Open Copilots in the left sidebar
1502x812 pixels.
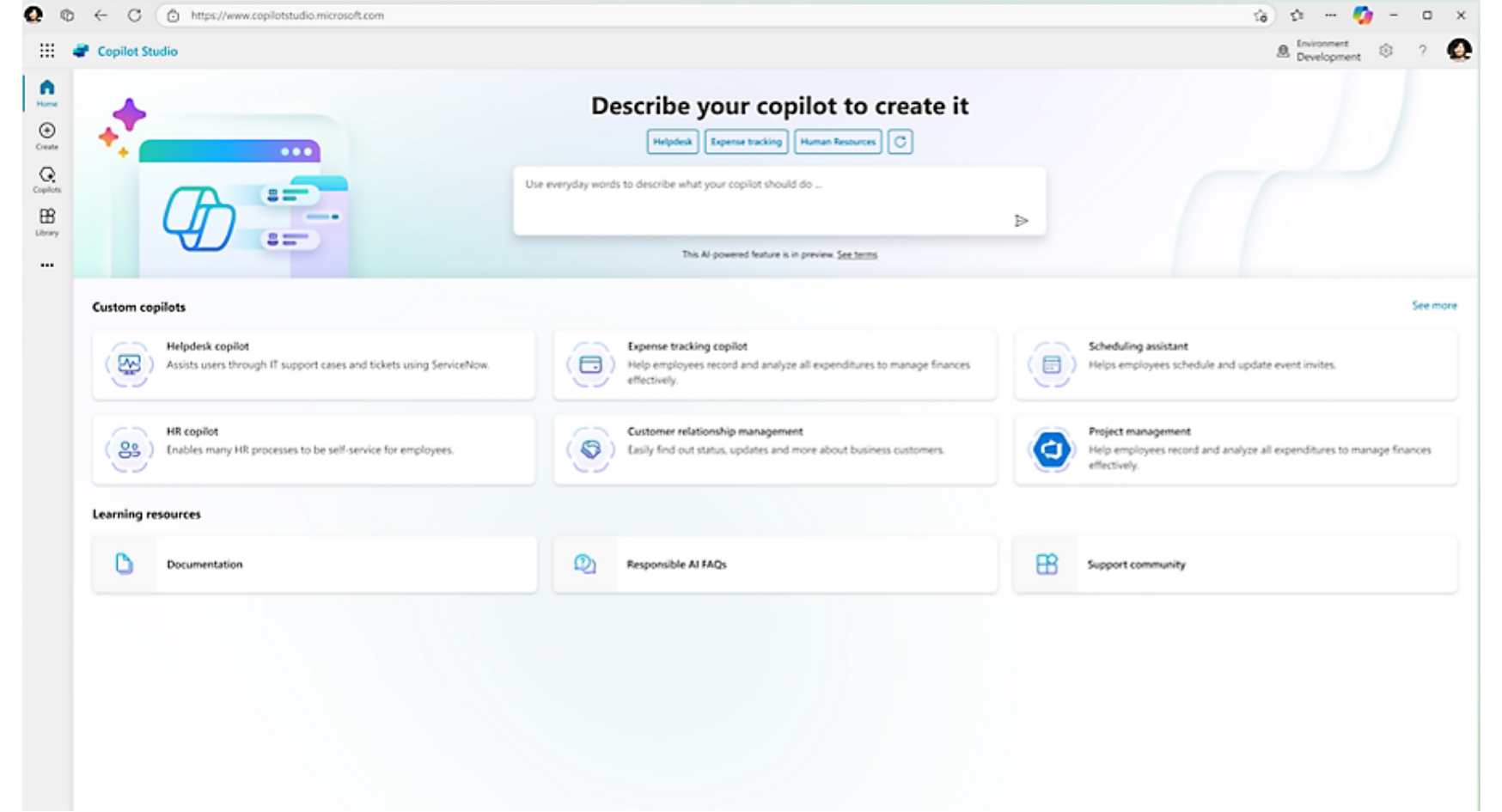(x=47, y=179)
